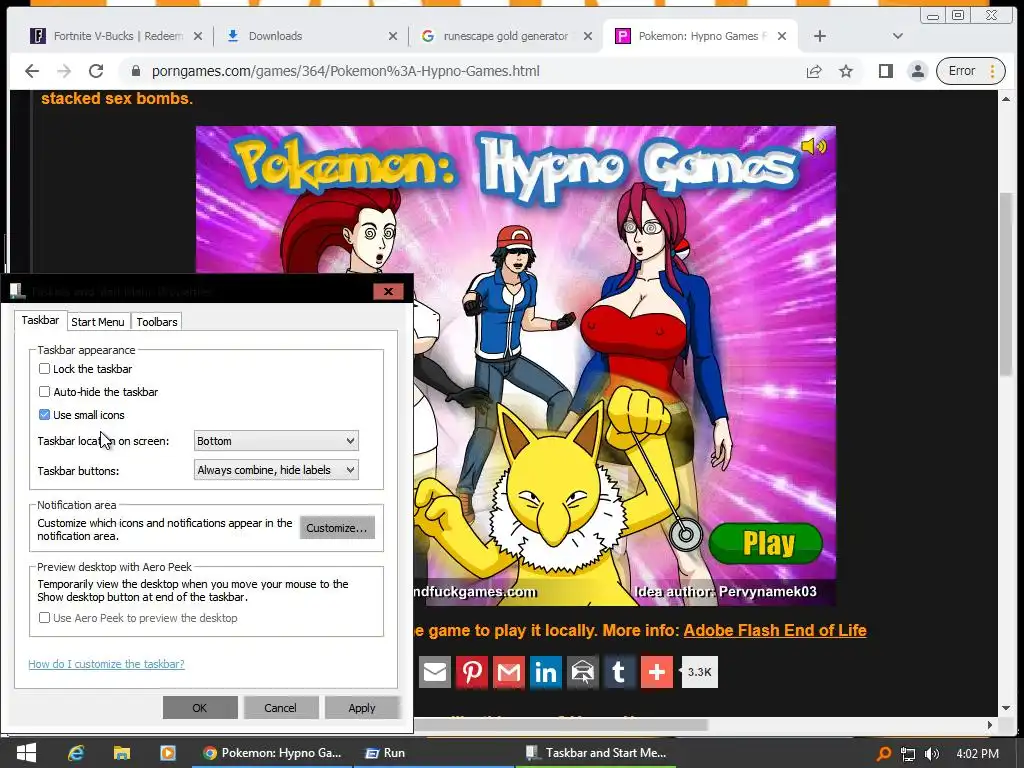Share via the grey email envelope icon
This screenshot has height=768, width=1024.
(x=435, y=672)
